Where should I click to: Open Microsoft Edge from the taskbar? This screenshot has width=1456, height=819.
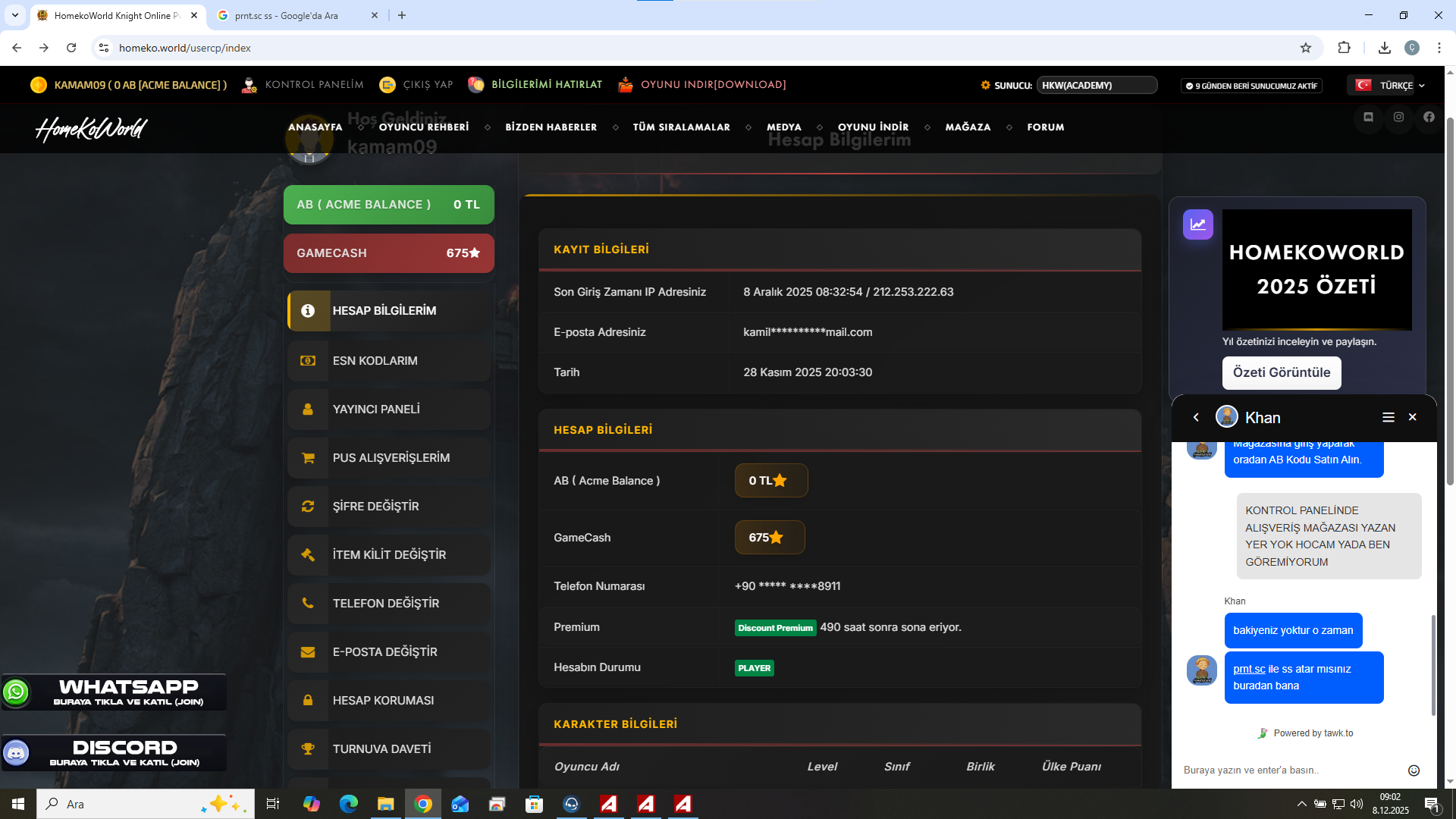(x=349, y=804)
